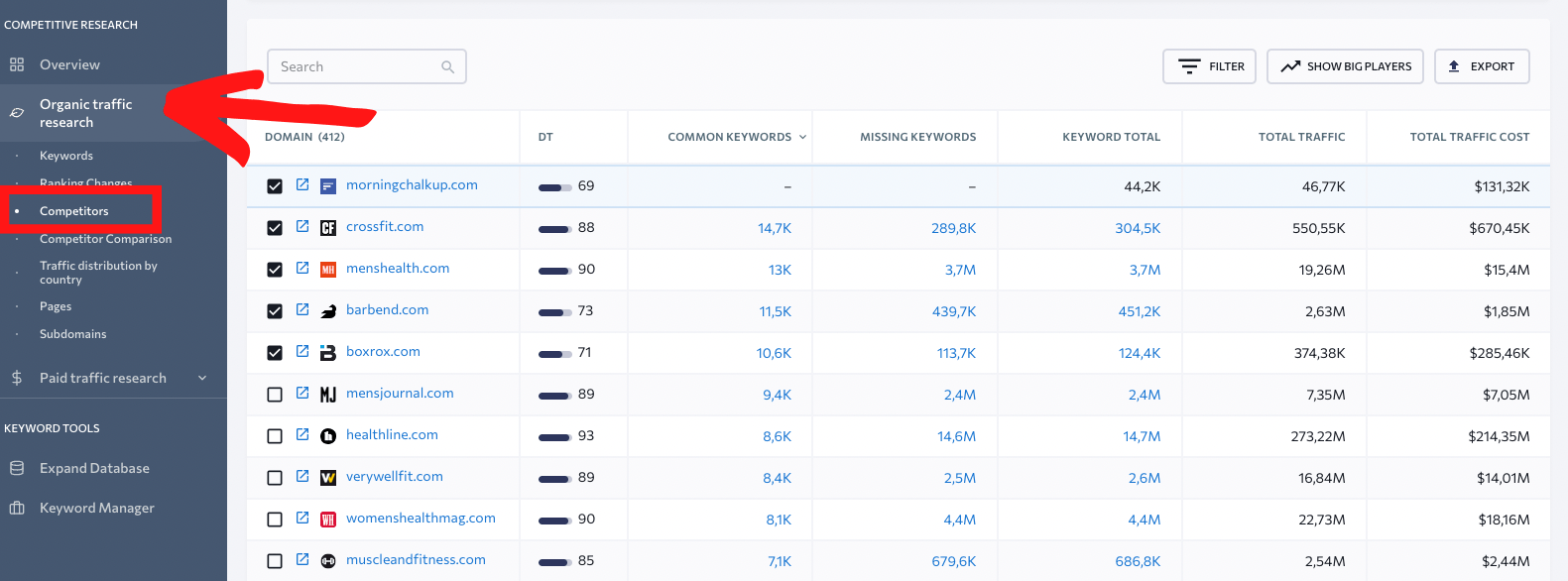
Task: Click Show Big Players button
Action: pos(1345,66)
